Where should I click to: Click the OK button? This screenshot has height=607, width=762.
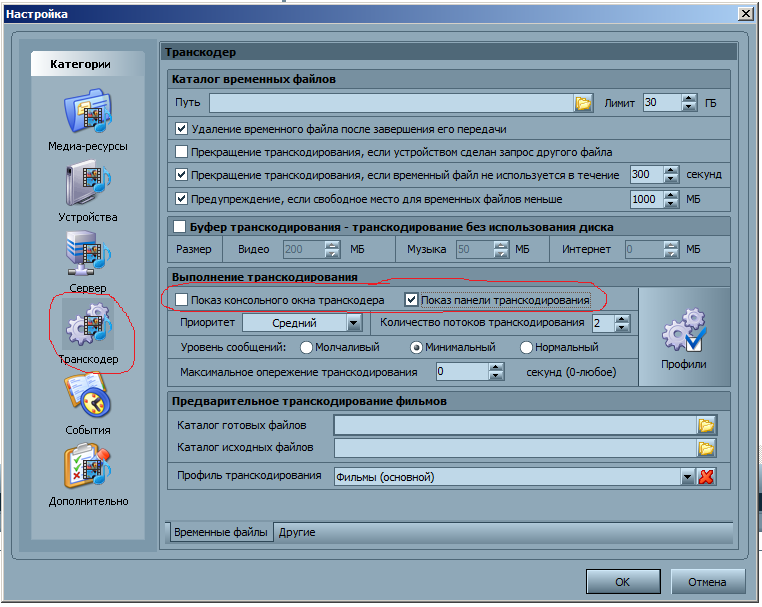coord(622,582)
